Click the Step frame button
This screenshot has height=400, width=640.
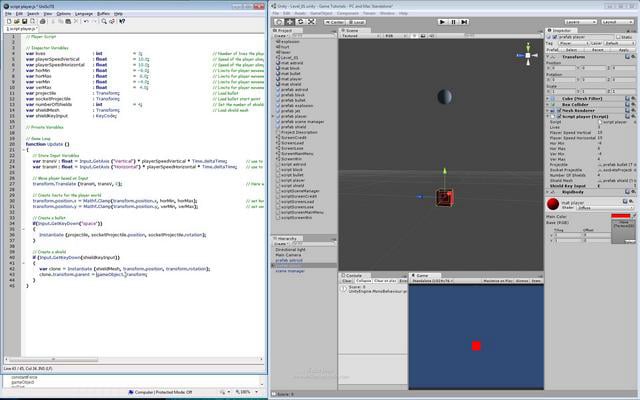464,22
